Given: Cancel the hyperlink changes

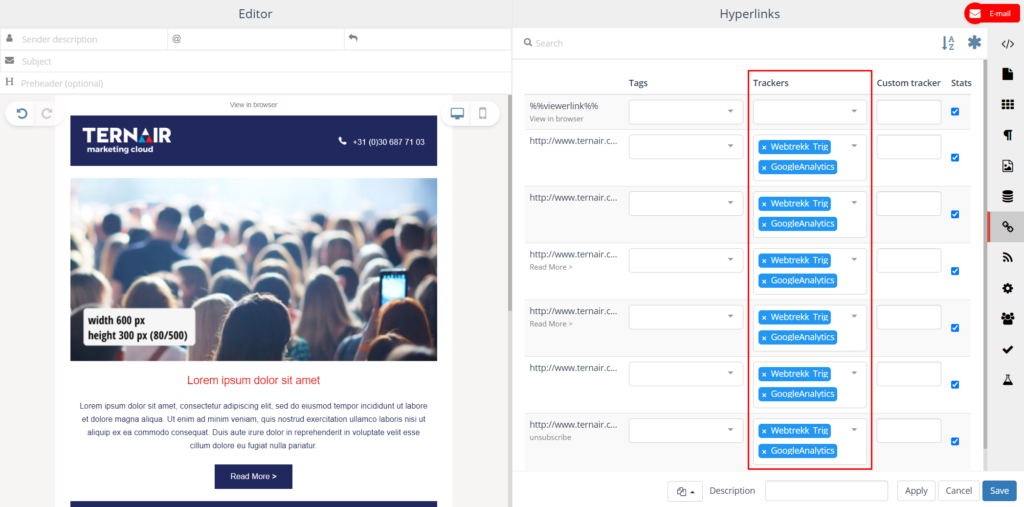Looking at the screenshot, I should [x=959, y=491].
